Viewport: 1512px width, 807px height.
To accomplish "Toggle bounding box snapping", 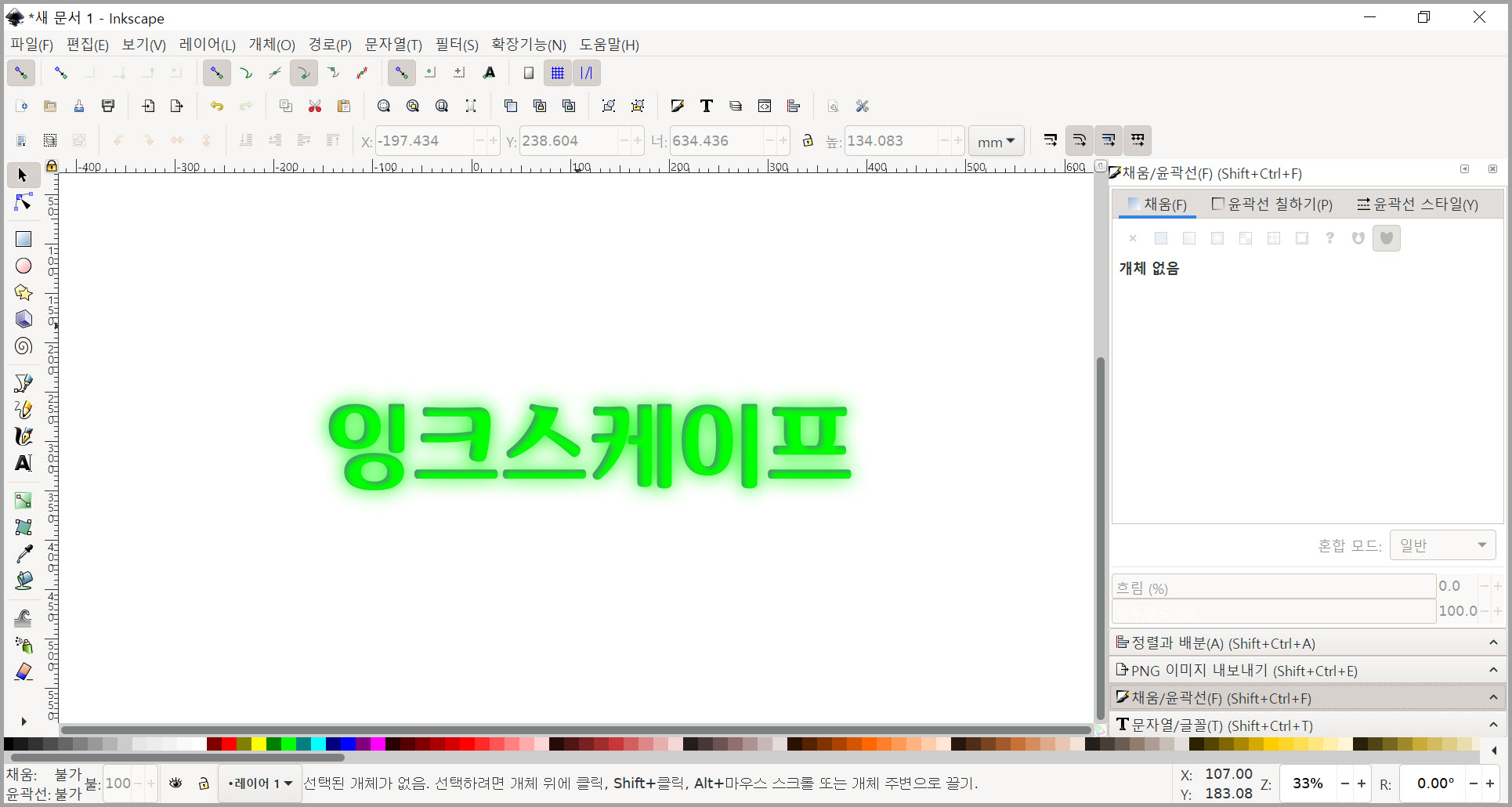I will coord(60,73).
